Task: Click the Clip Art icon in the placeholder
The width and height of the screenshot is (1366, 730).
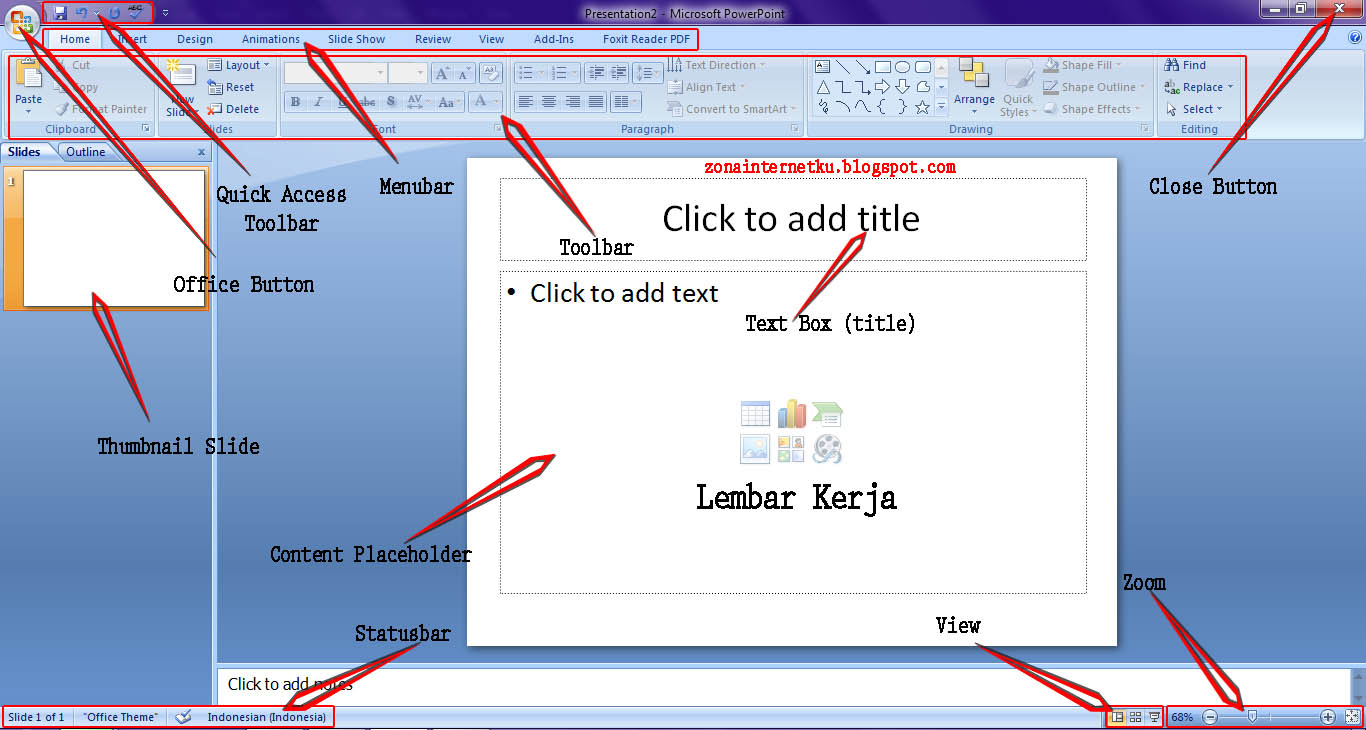Action: tap(792, 449)
